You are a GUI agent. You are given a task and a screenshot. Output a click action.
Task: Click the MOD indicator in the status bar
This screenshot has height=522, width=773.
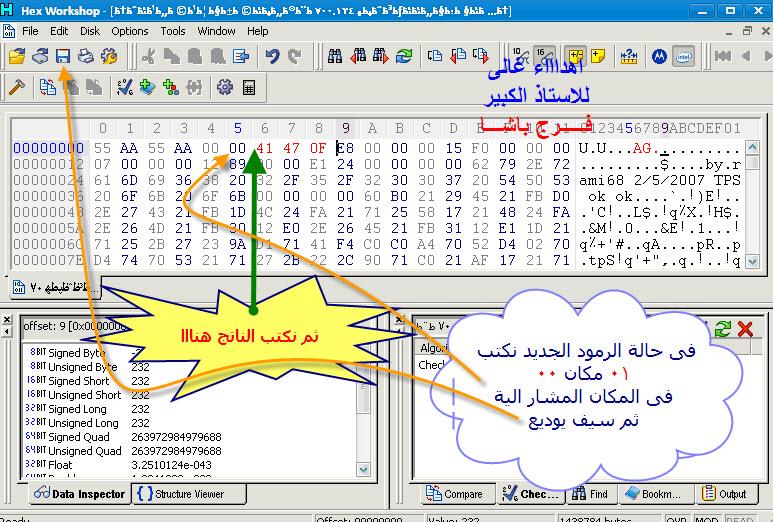706,520
